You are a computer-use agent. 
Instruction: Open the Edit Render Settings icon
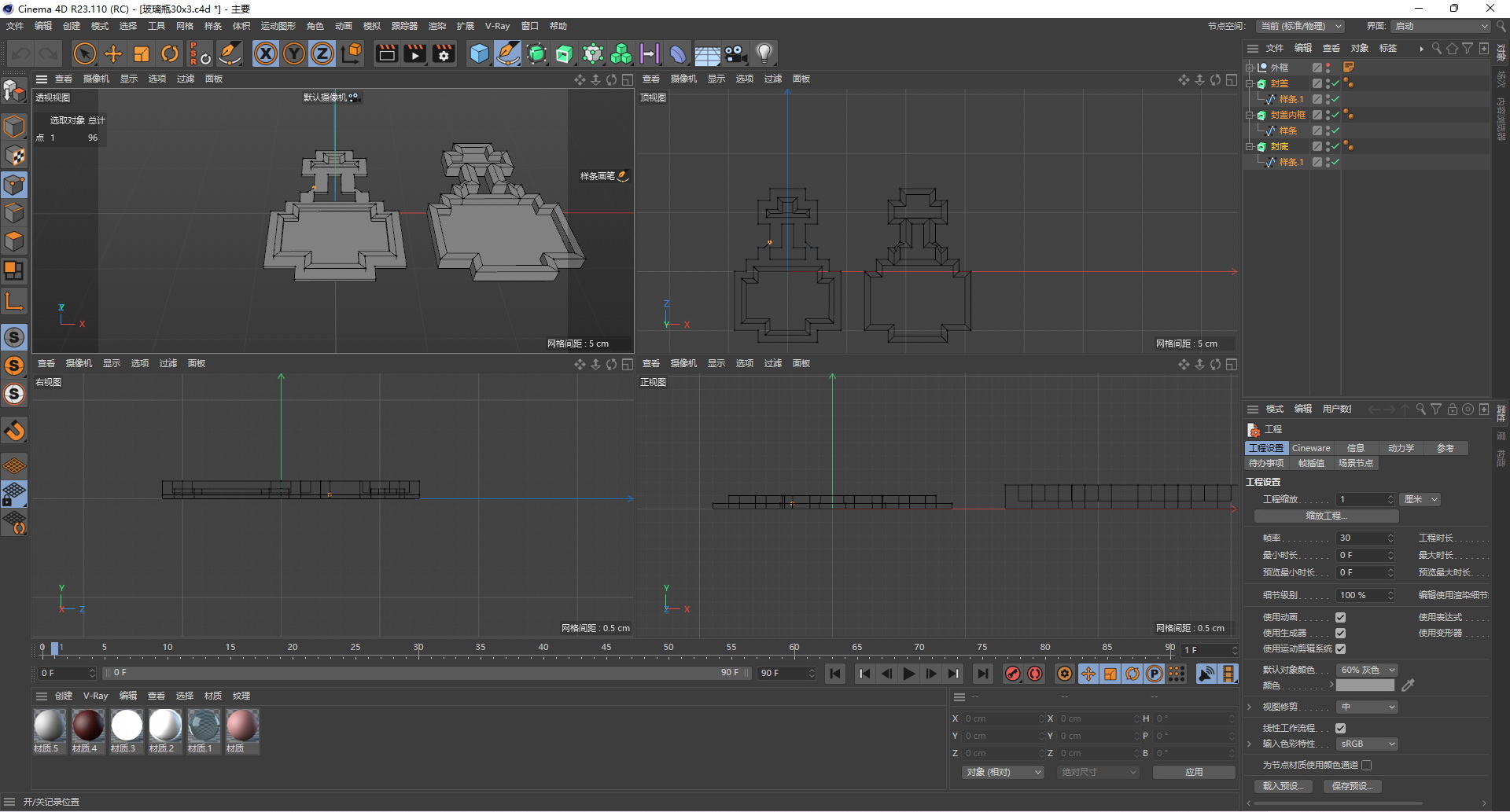tap(444, 53)
